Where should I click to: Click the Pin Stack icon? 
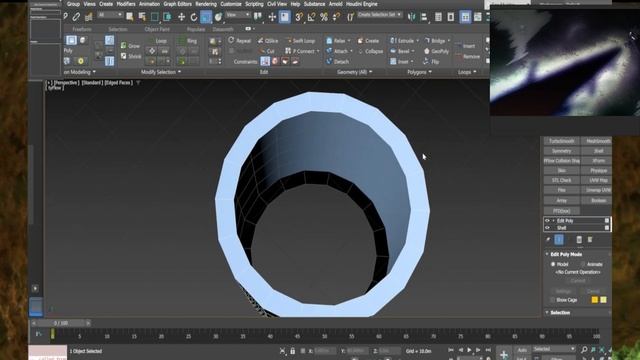point(548,240)
